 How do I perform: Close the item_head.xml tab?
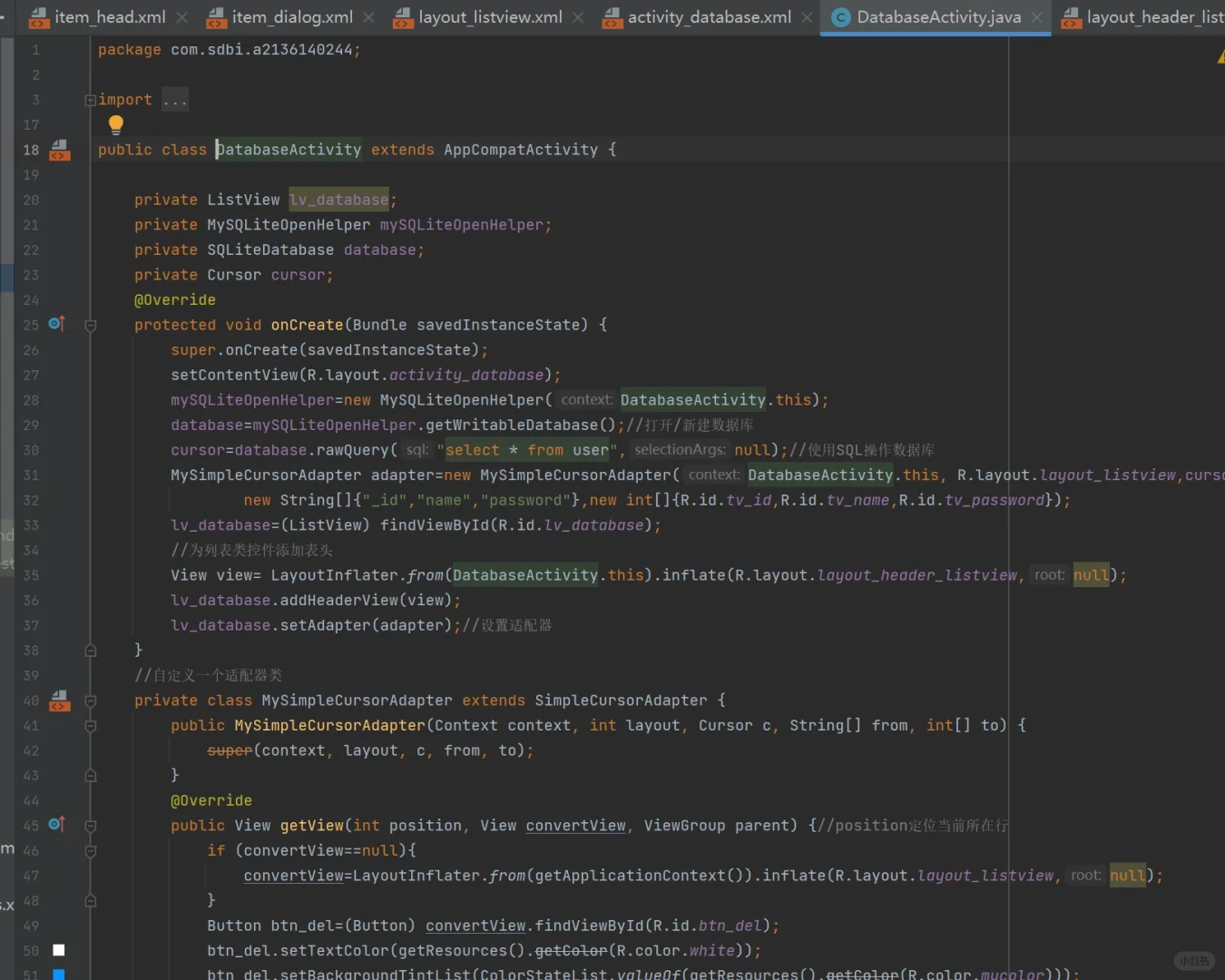point(182,16)
